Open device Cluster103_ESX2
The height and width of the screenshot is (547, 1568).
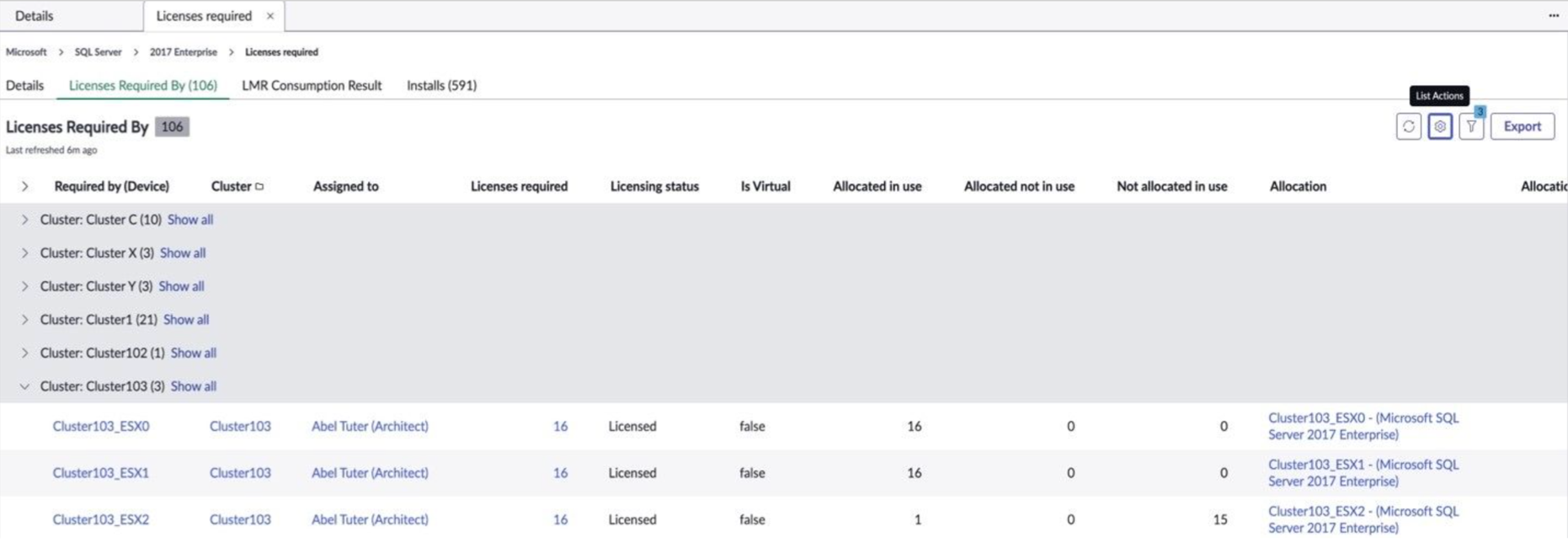tap(101, 520)
